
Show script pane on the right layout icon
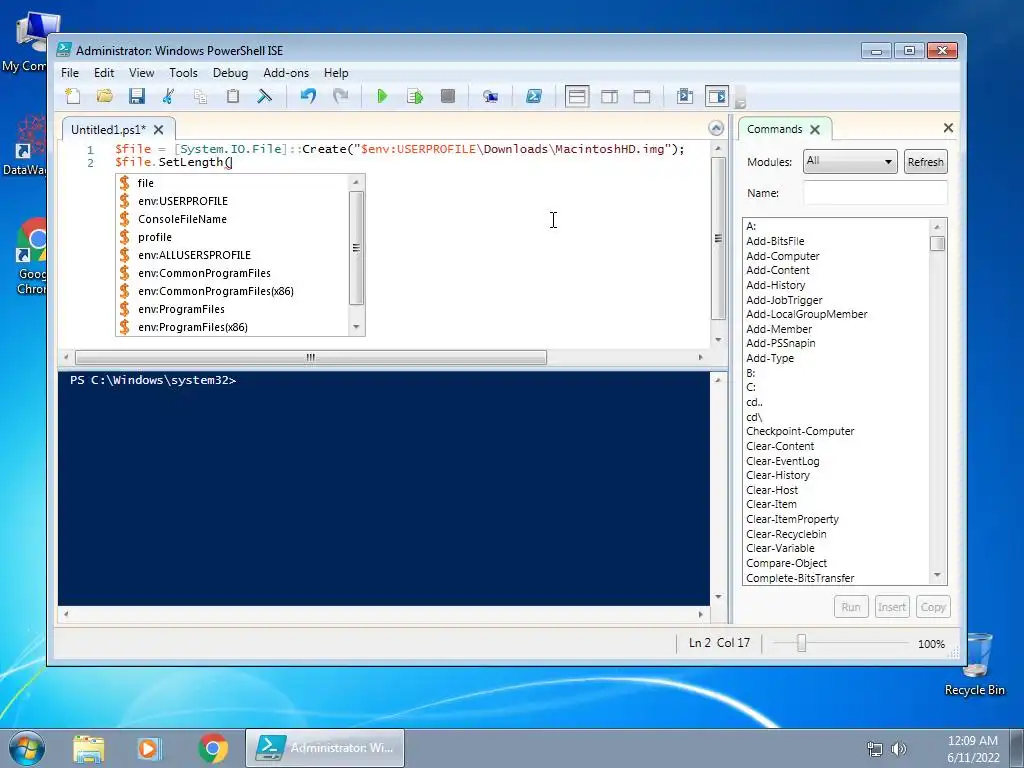pos(609,97)
